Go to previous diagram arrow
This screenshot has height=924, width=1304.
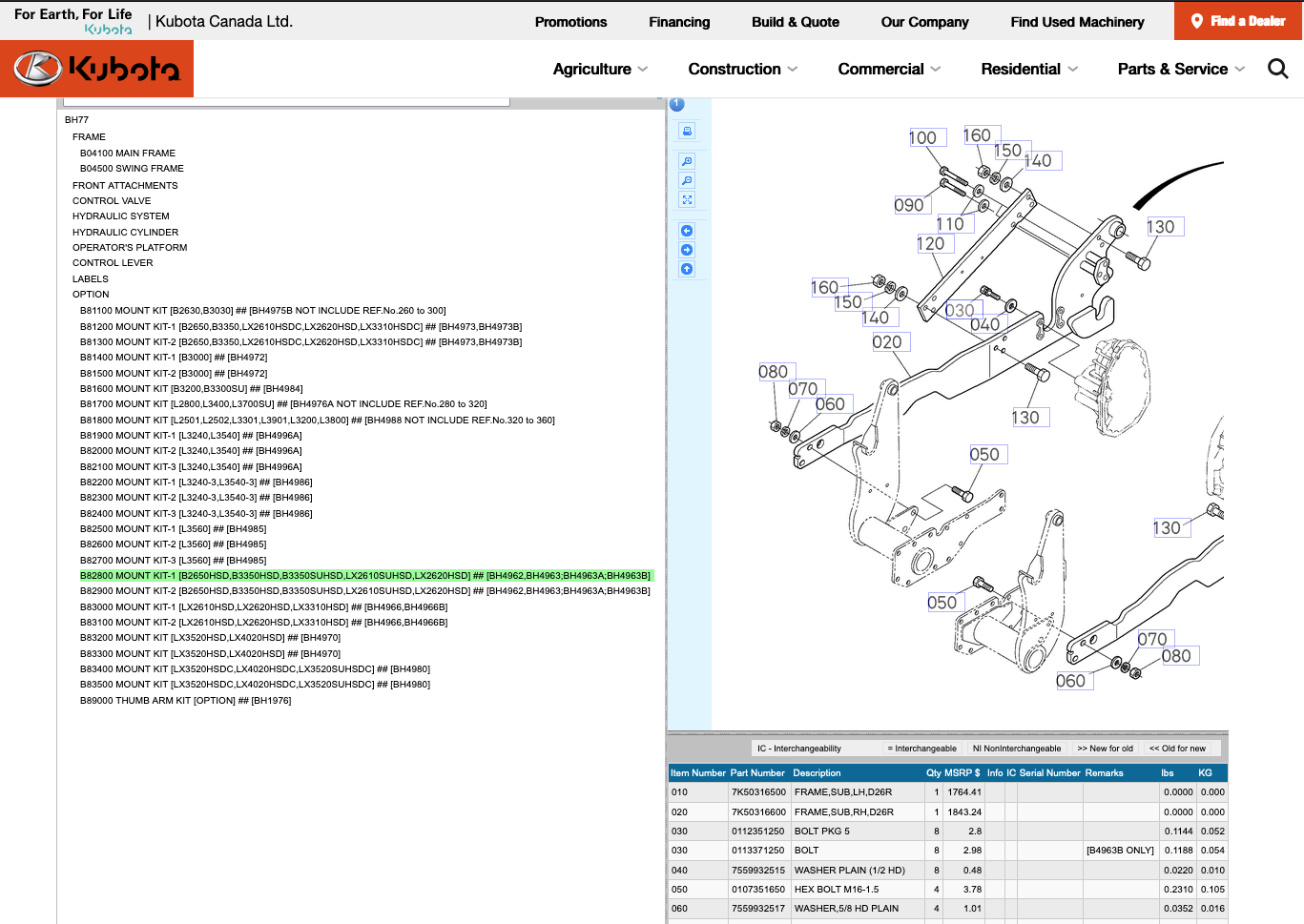pos(687,231)
